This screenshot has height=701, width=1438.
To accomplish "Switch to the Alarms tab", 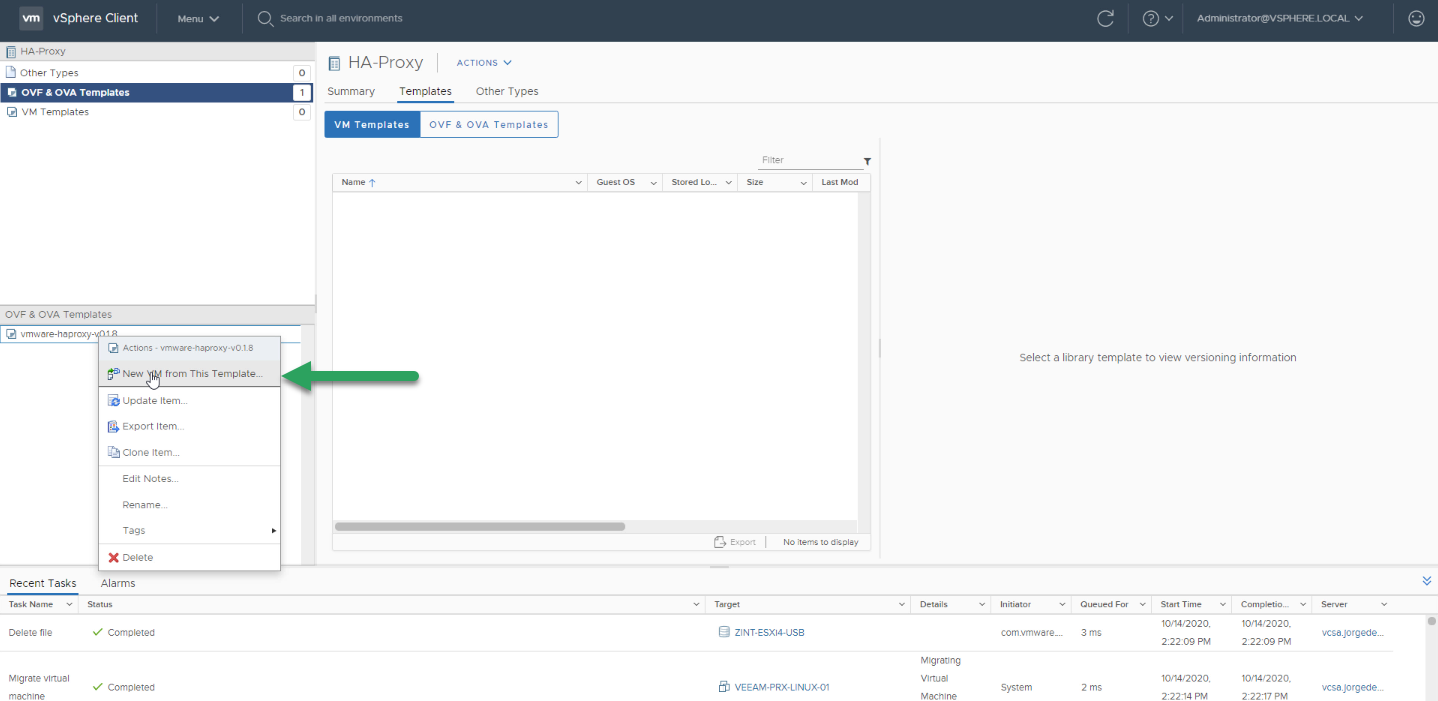I will [118, 583].
